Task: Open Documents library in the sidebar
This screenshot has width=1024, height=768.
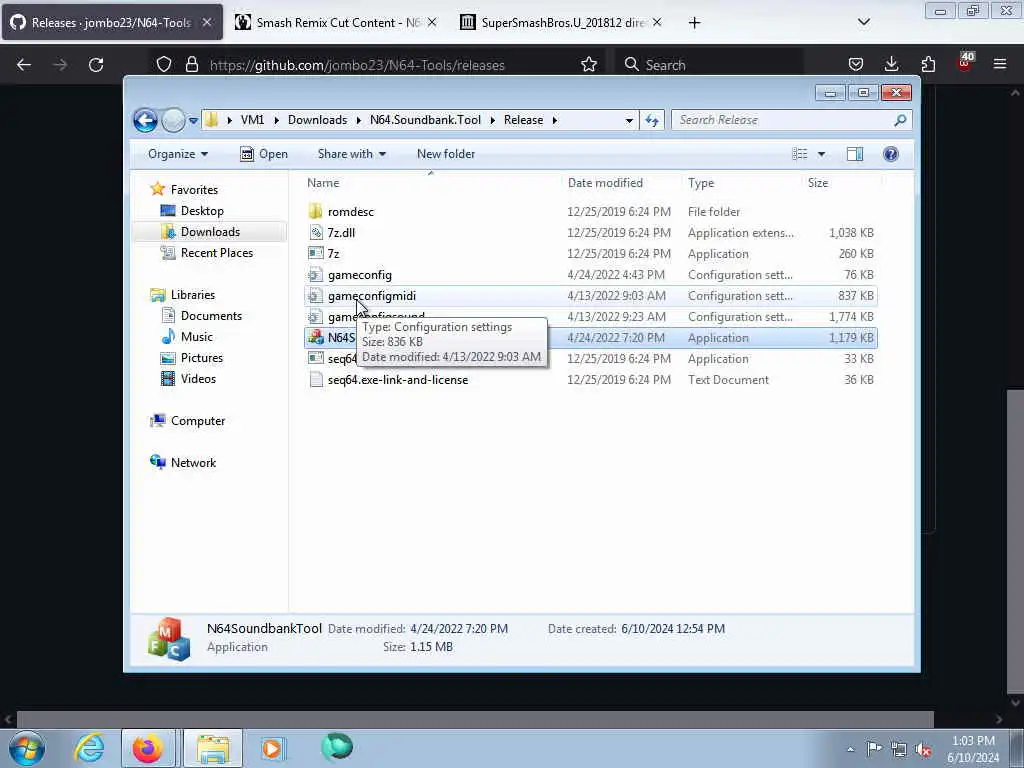Action: tap(211, 316)
